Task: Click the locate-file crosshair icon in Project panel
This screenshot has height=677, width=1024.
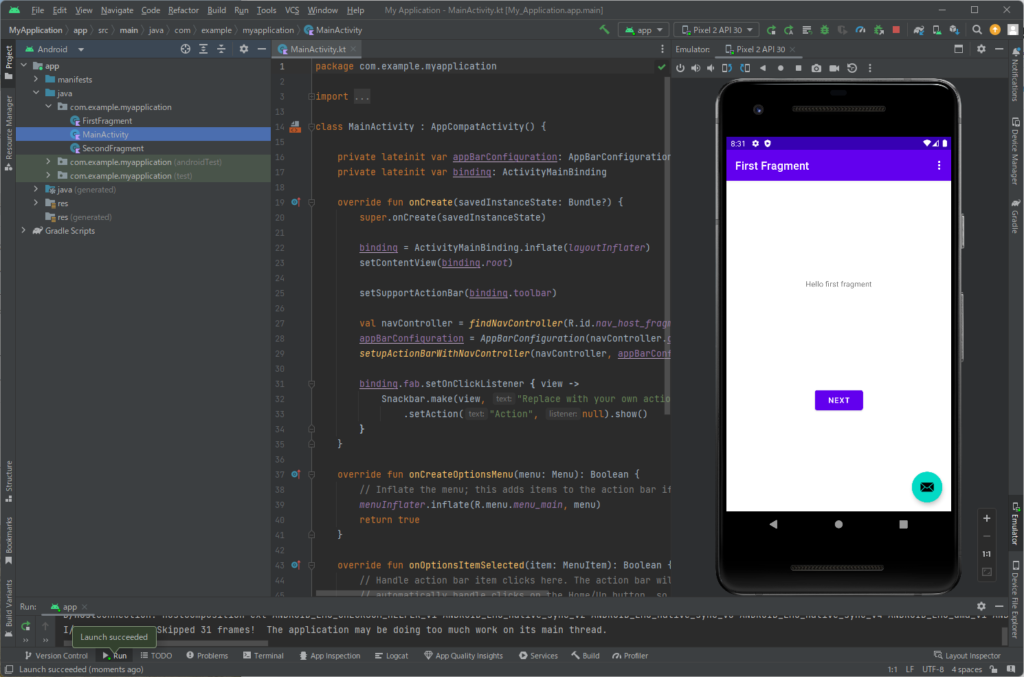Action: 185,49
